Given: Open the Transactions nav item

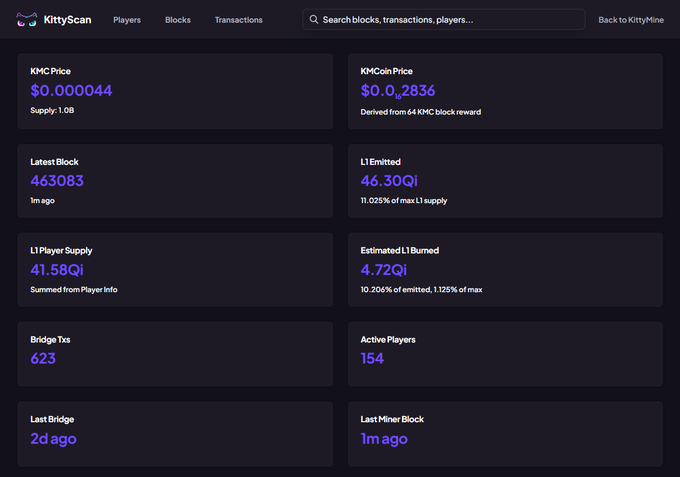Looking at the screenshot, I should [x=239, y=20].
